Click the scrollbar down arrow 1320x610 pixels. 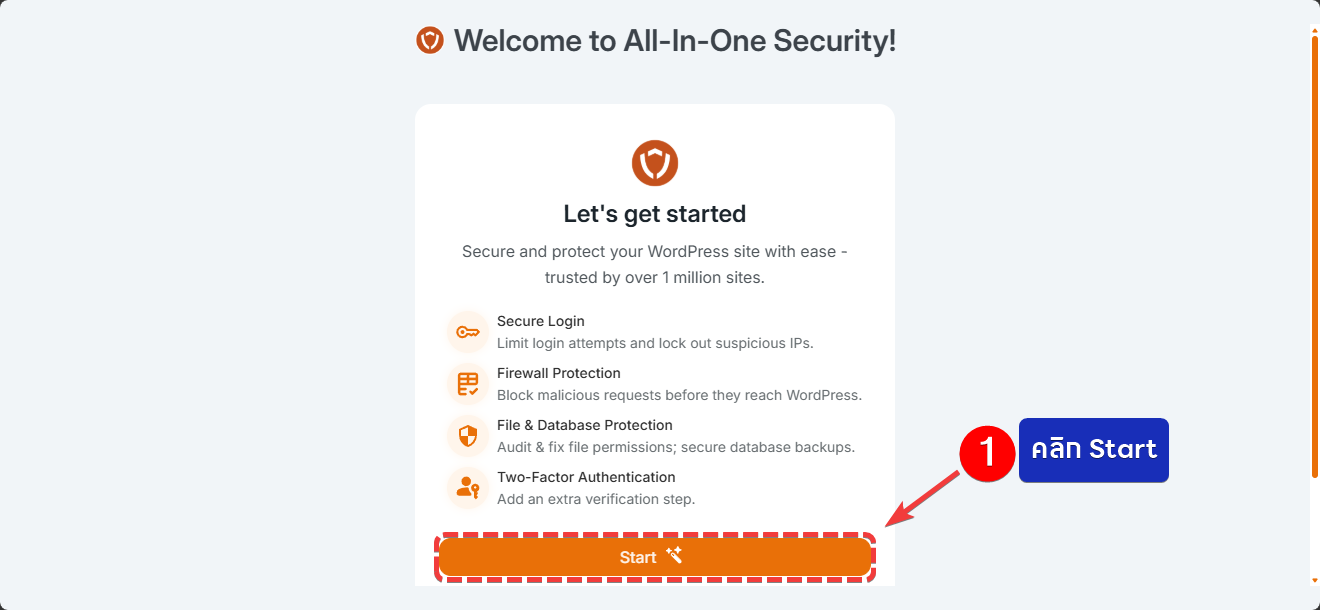1315,580
